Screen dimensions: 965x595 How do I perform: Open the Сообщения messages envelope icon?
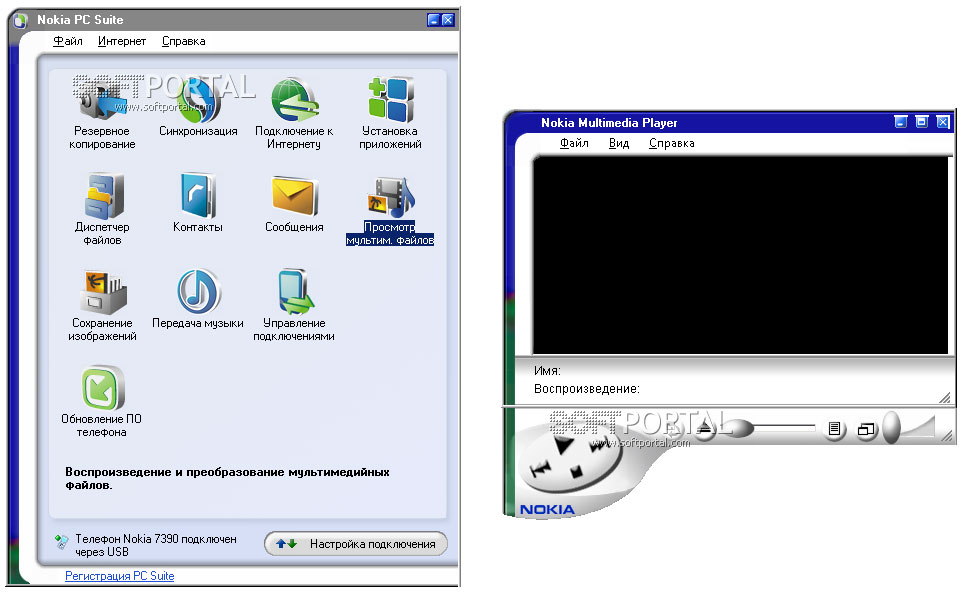coord(294,196)
